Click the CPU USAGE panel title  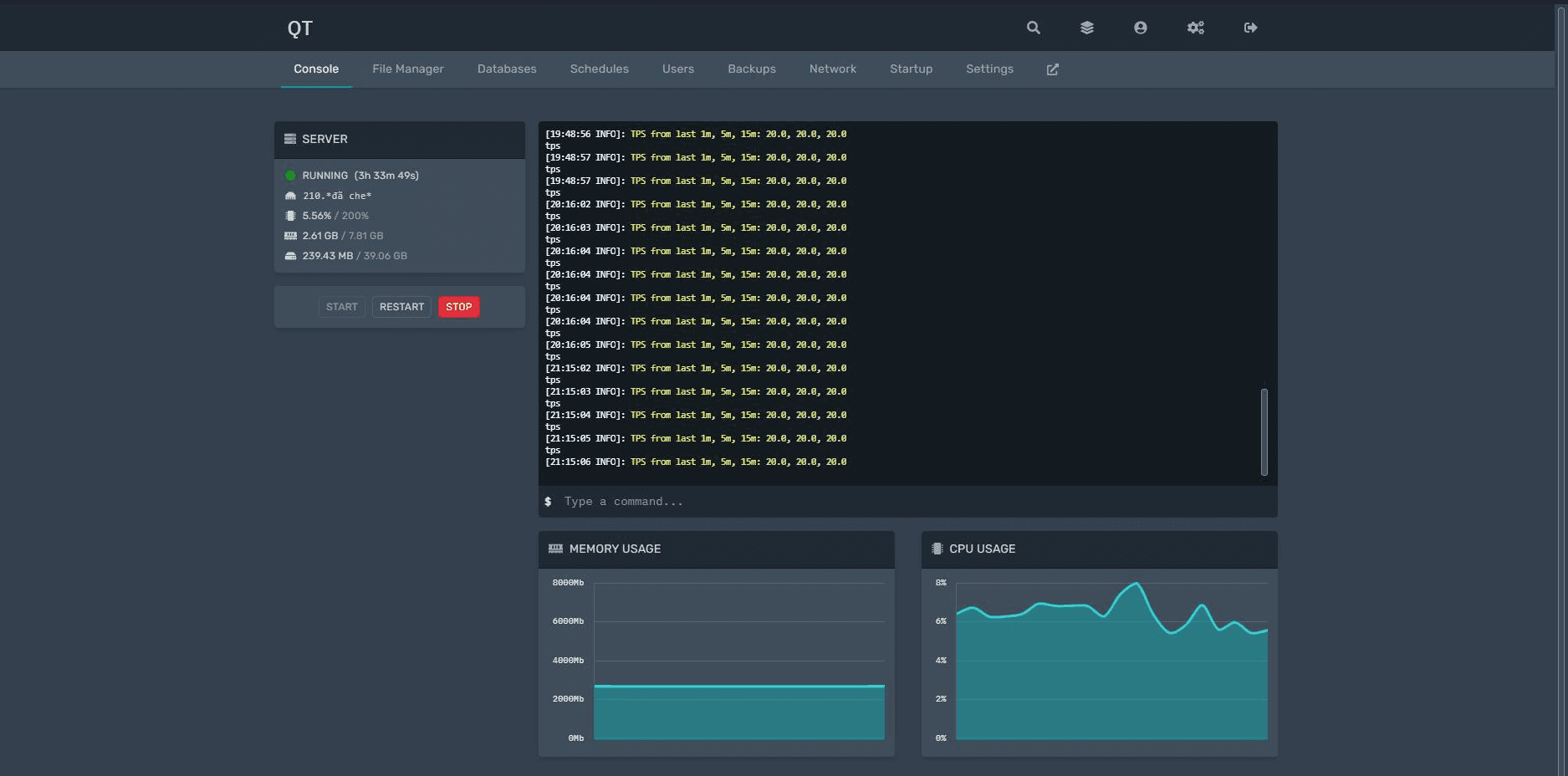(983, 549)
